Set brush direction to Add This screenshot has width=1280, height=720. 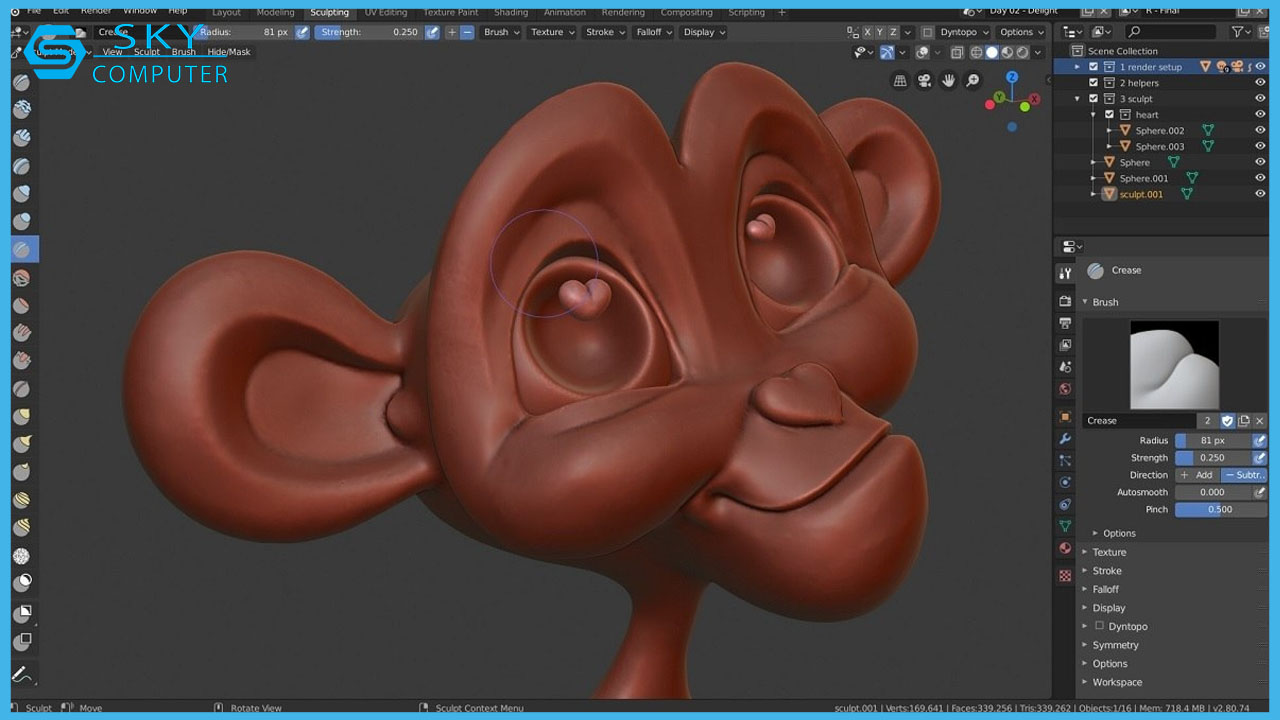(1196, 475)
